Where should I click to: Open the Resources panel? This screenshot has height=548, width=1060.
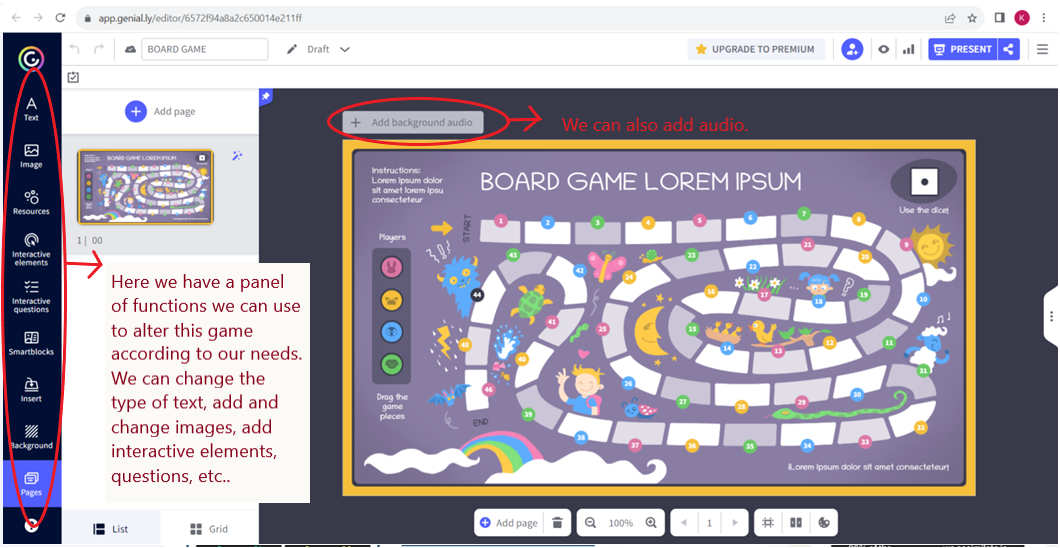pyautogui.click(x=31, y=202)
